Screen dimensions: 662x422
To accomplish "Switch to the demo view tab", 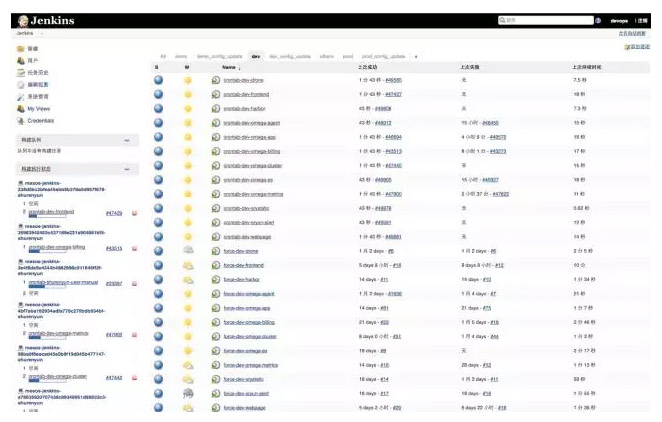I will [x=181, y=56].
